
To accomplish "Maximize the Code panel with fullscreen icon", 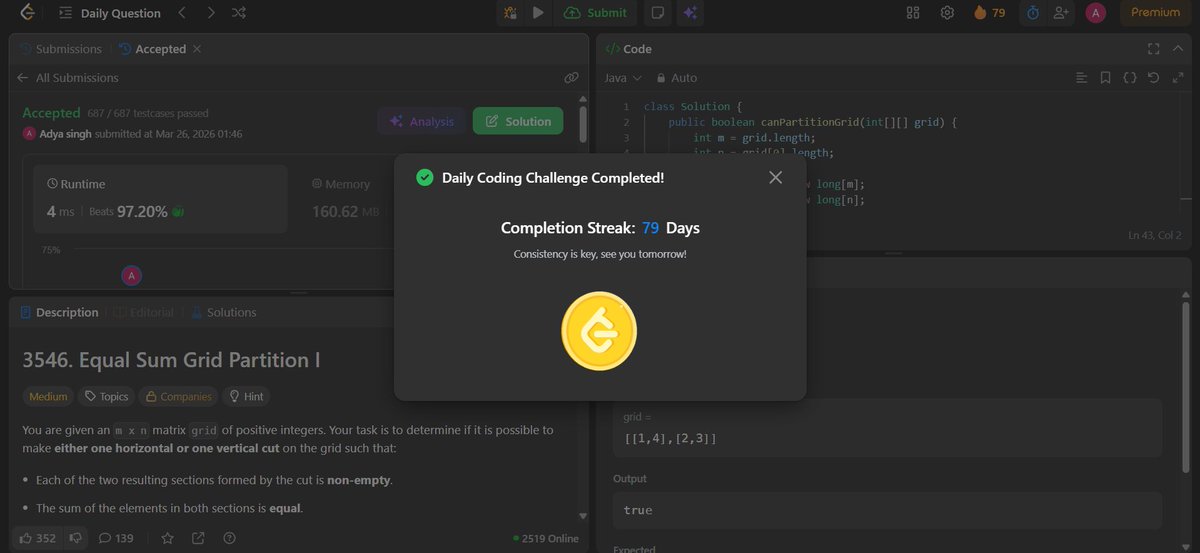I will [1153, 49].
